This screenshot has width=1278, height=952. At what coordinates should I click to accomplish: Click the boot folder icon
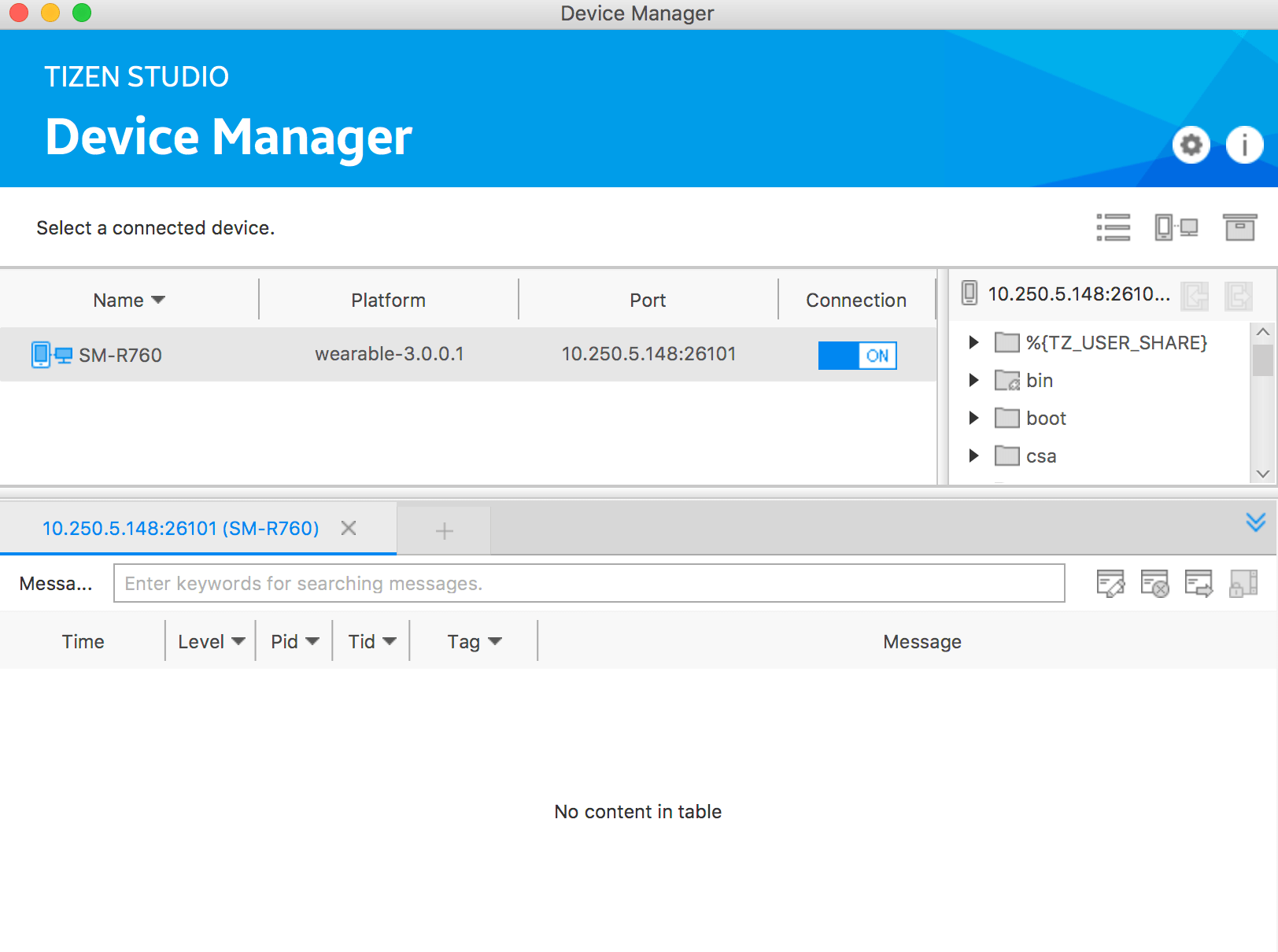click(1007, 418)
